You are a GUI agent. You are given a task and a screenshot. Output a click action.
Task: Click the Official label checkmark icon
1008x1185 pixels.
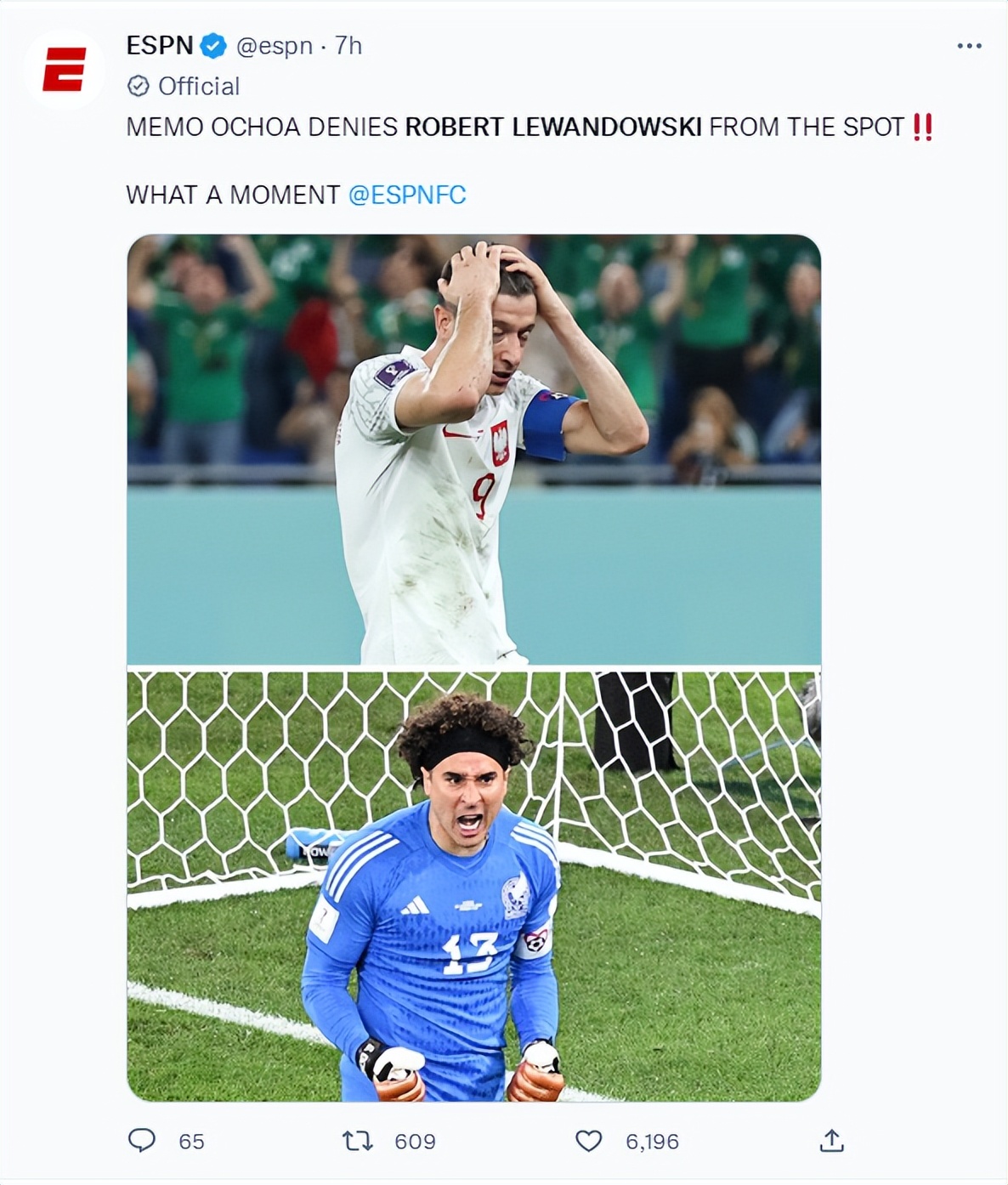(138, 86)
